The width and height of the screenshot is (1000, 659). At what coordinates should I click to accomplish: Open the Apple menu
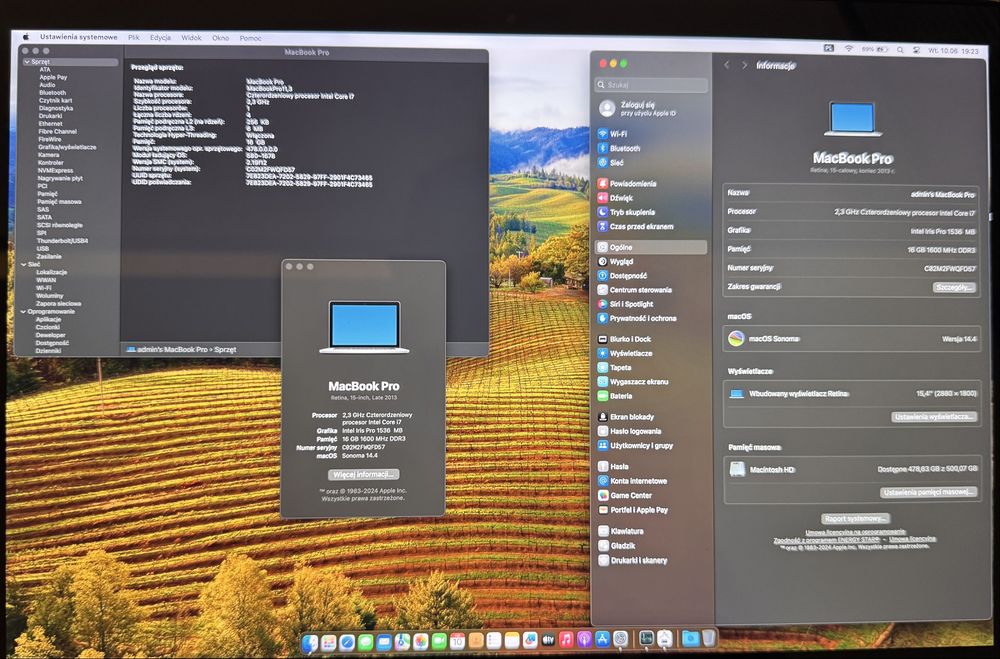(x=26, y=37)
